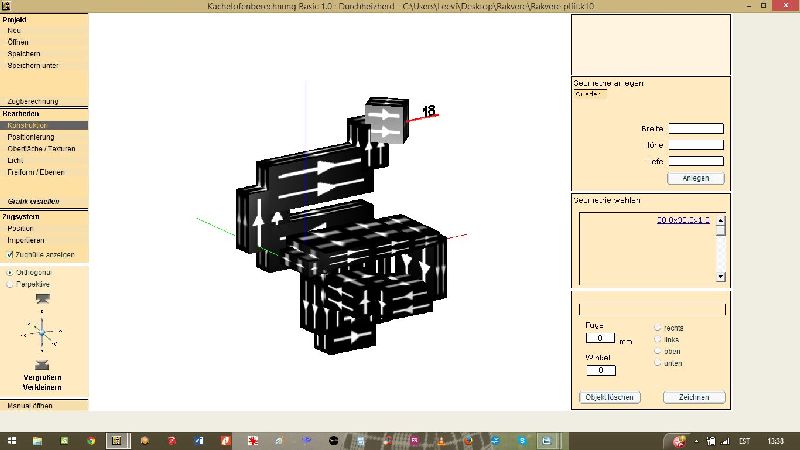Viewport: 800px width, 450px height.
Task: Click the view-up arrow icon above the compass
Action: (x=42, y=299)
